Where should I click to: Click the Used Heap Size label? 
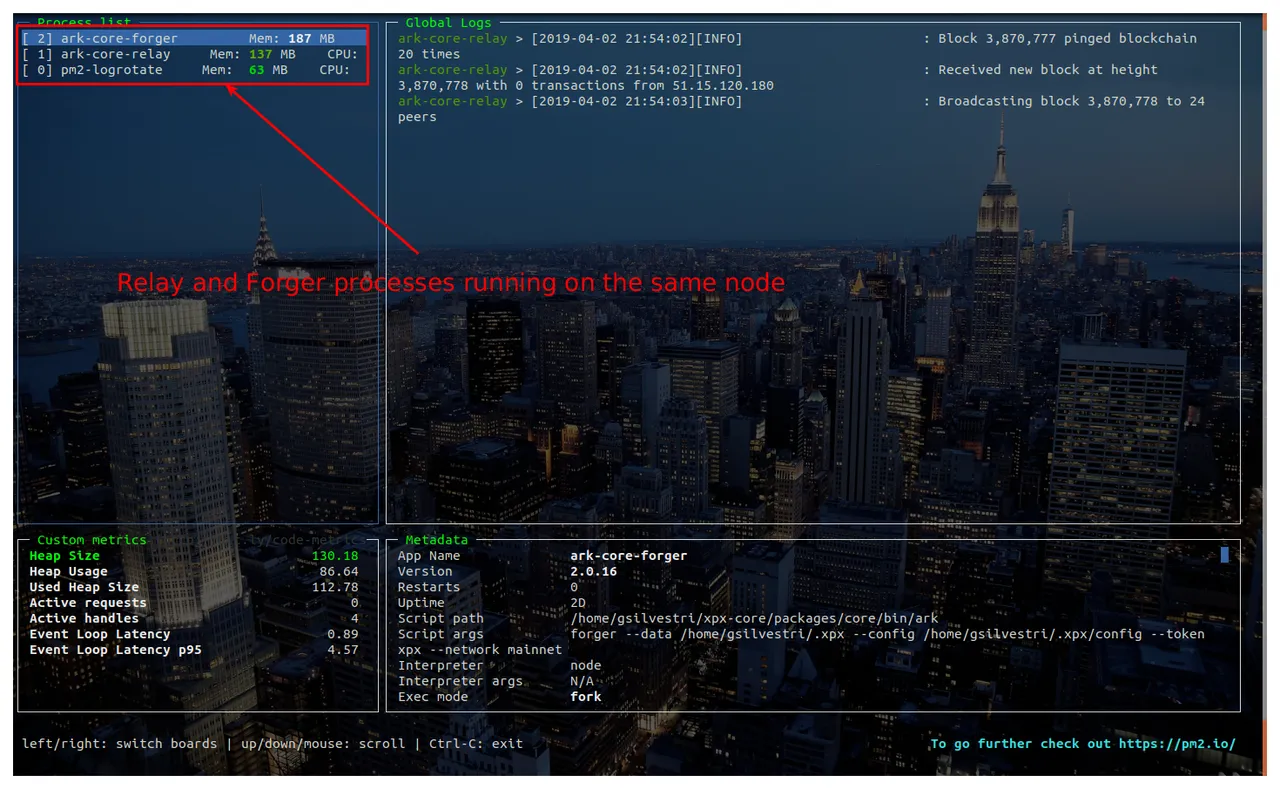[x=84, y=587]
